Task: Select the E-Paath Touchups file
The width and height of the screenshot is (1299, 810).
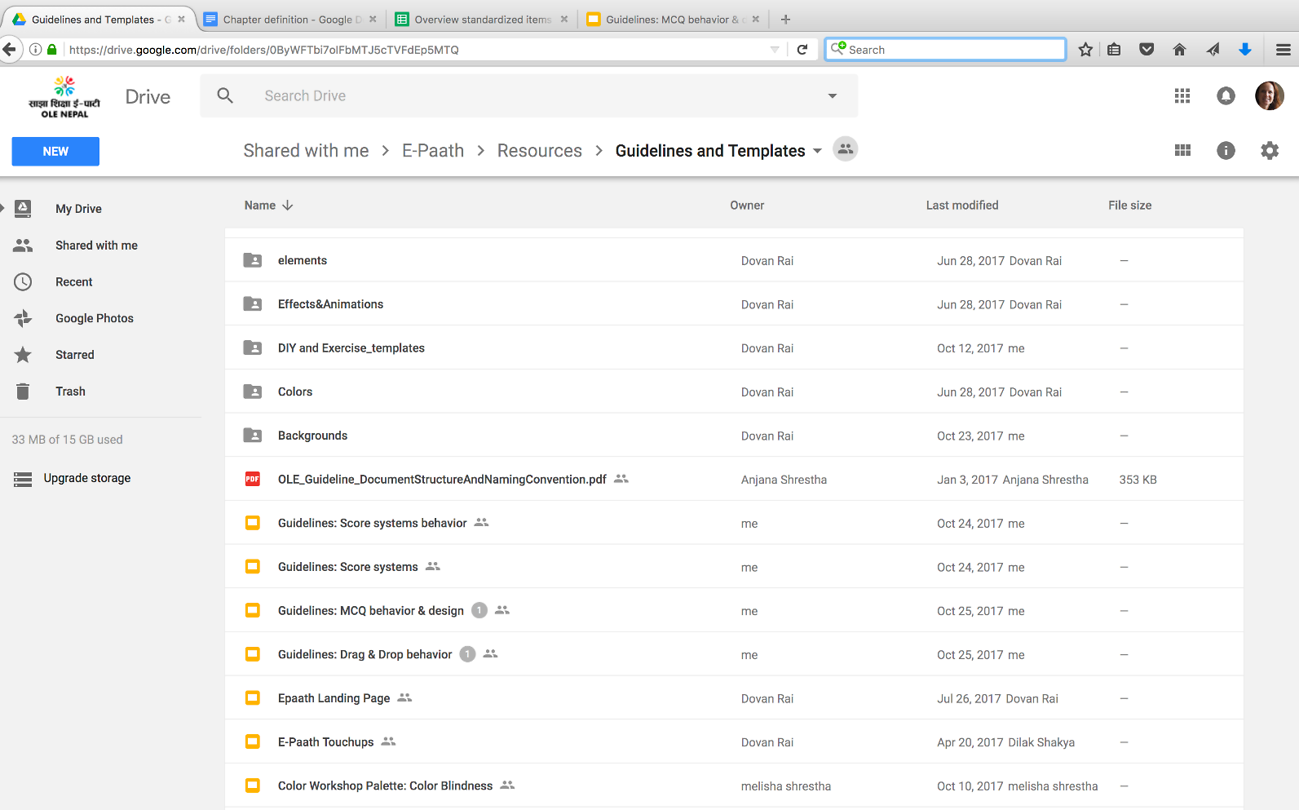Action: [x=734, y=742]
